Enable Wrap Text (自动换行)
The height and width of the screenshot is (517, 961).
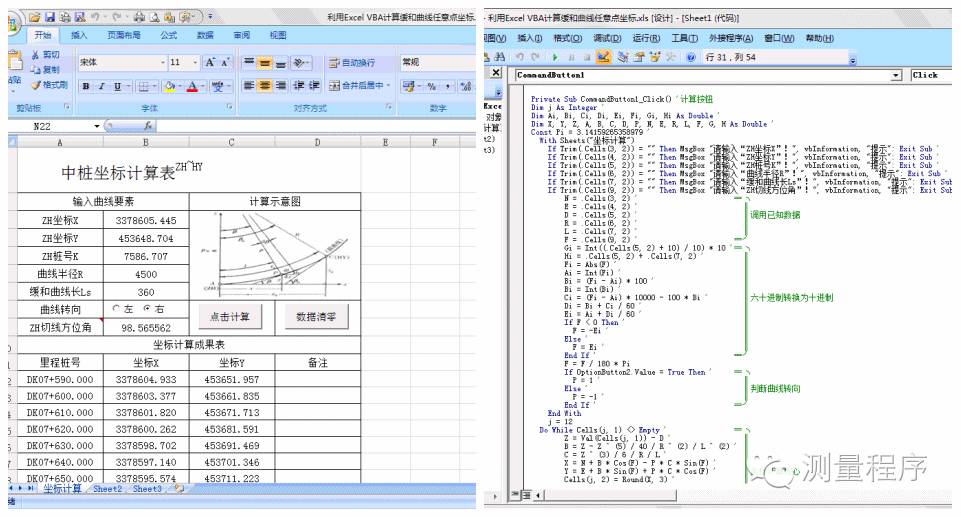pyautogui.click(x=352, y=62)
